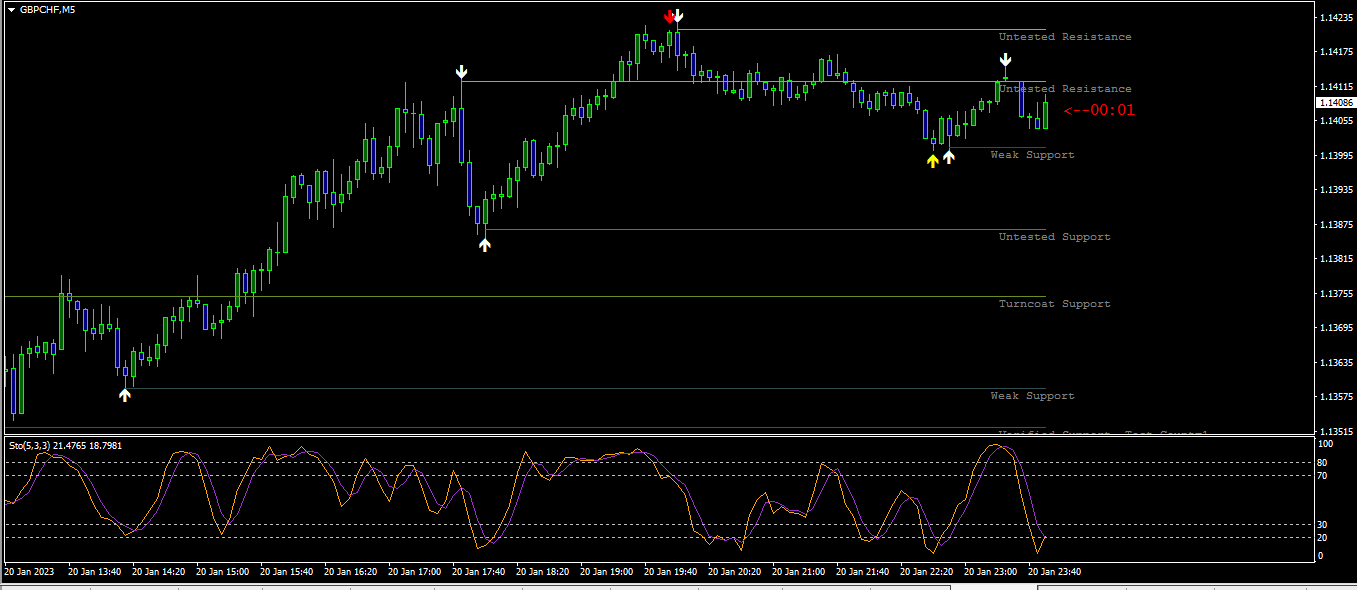This screenshot has height=590, width=1357.
Task: Click the 1.13635 price scale label
Action: [1336, 363]
